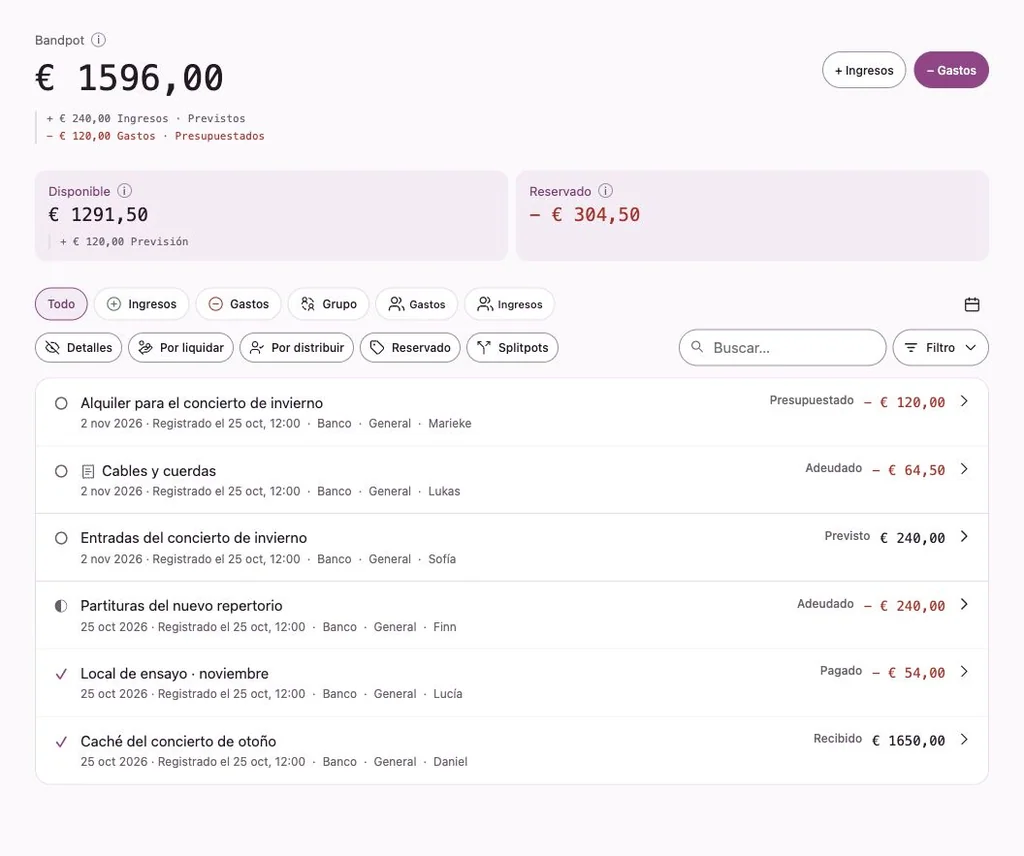Click Presupuestado status label
The image size is (1024, 856).
pyautogui.click(x=811, y=400)
